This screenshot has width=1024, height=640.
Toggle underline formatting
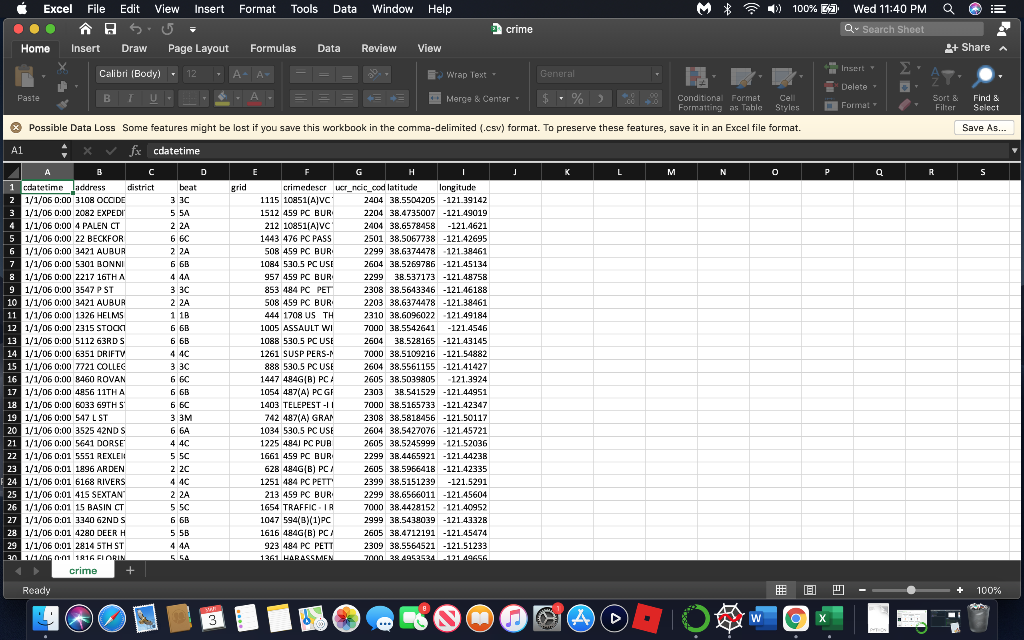[153, 98]
